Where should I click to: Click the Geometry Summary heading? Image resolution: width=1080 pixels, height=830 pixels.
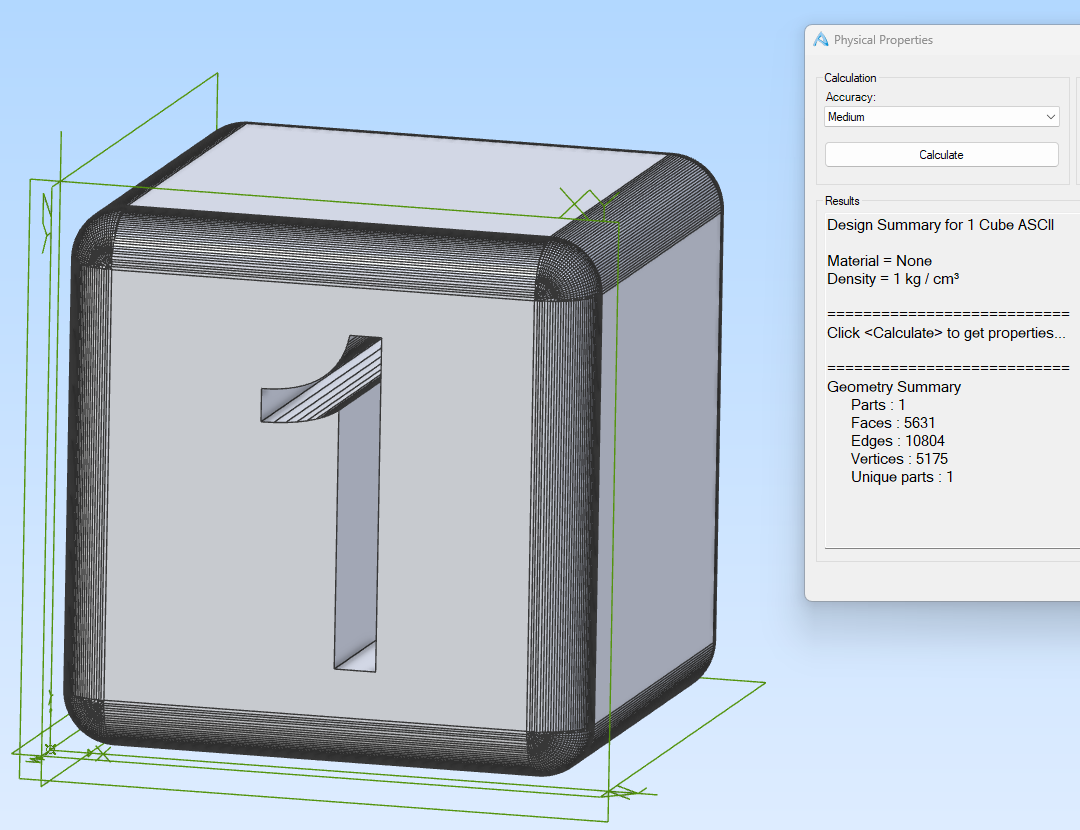coord(893,387)
